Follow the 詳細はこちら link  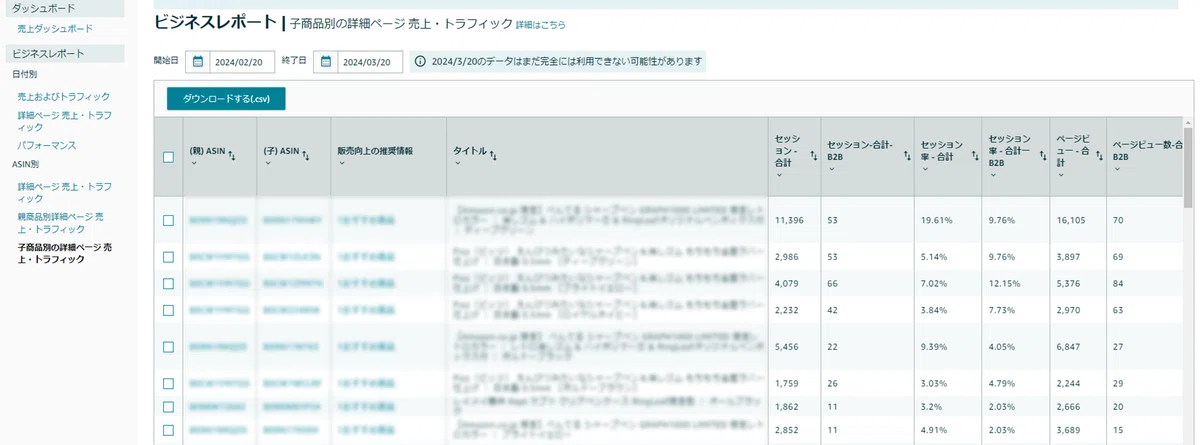[540, 23]
